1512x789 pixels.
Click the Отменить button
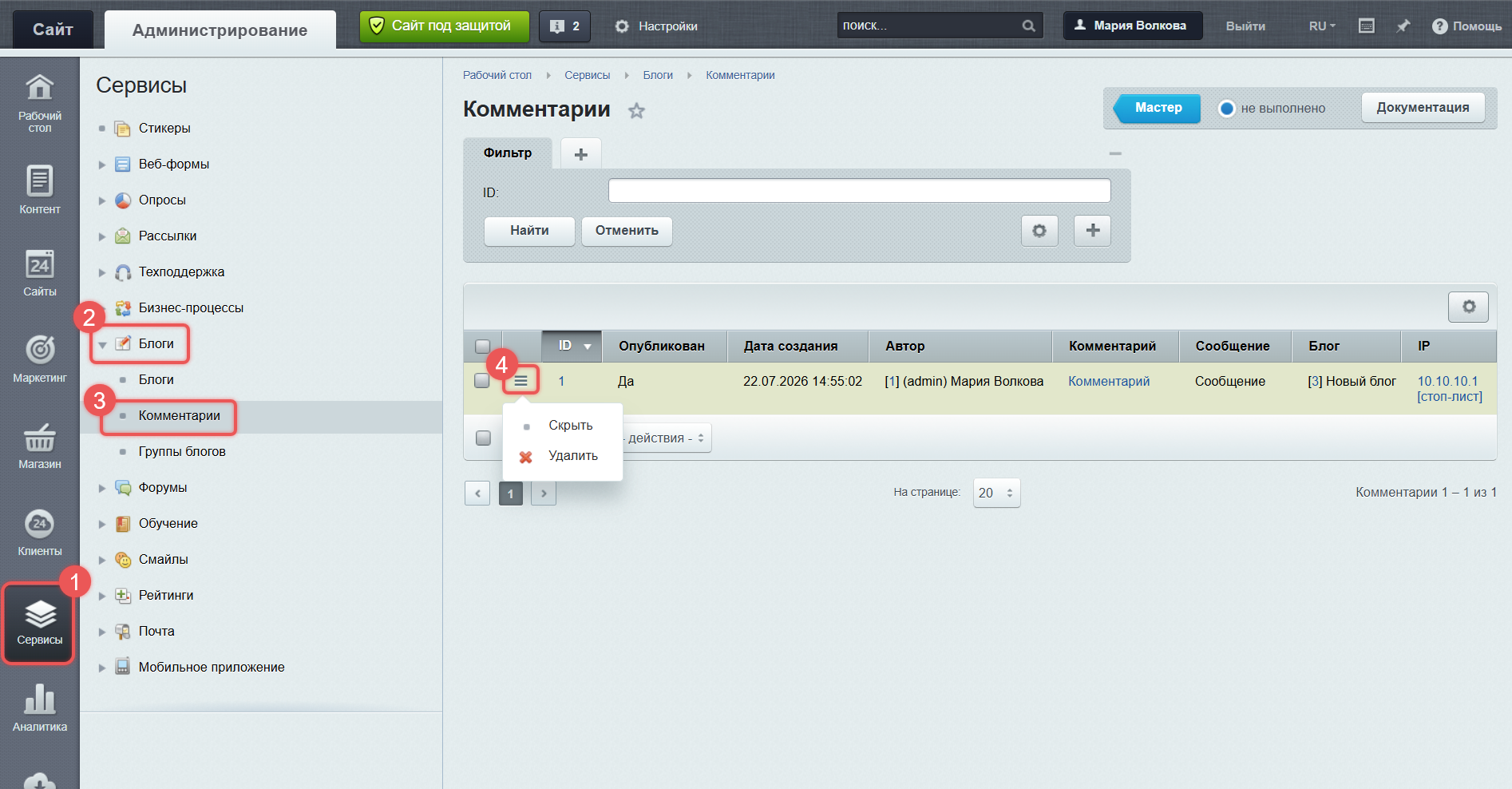tap(627, 231)
